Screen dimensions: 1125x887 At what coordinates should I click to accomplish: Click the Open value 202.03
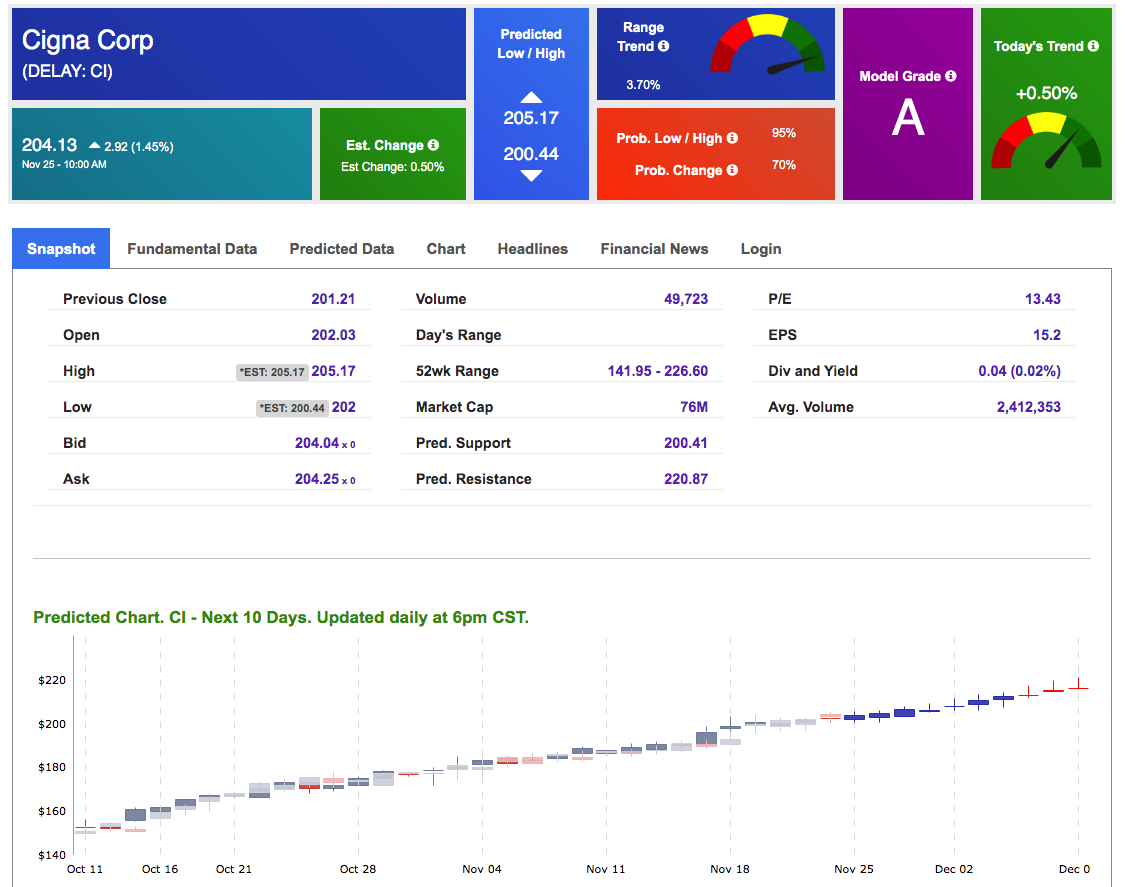333,334
